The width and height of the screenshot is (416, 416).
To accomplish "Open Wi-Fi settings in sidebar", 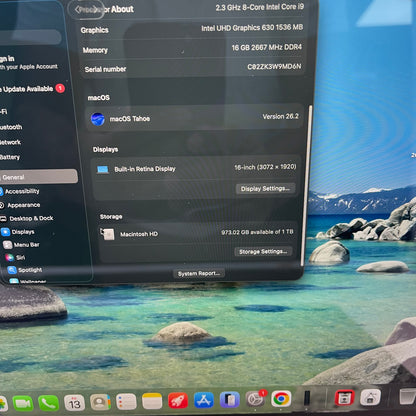I will pos(4,111).
